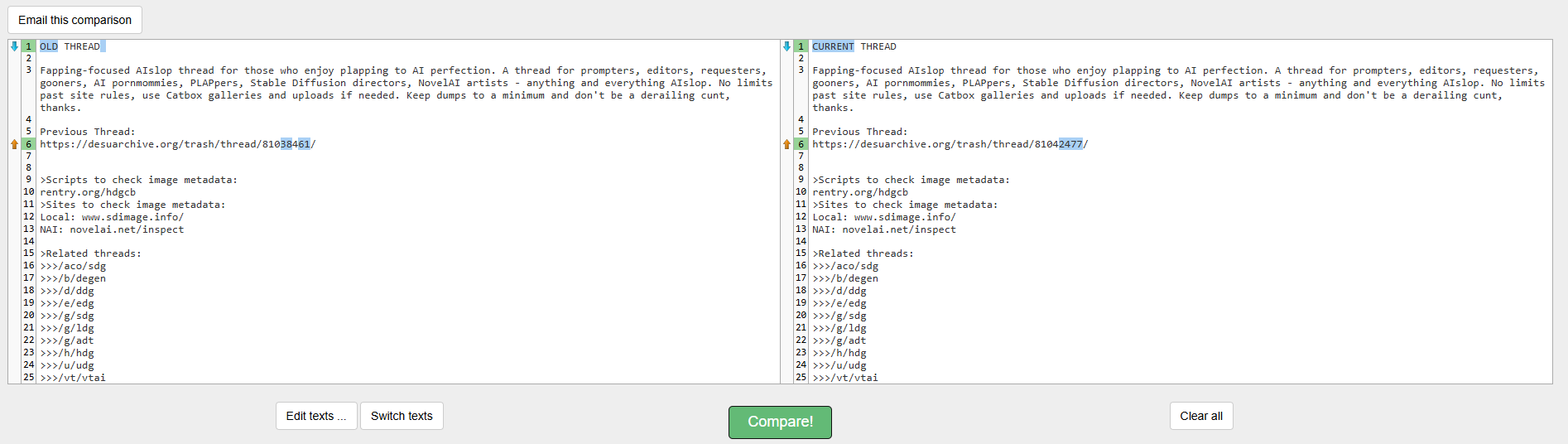Click 'Previous Thread:' text in right panel
Image resolution: width=1568 pixels, height=444 pixels.
pyautogui.click(x=860, y=132)
